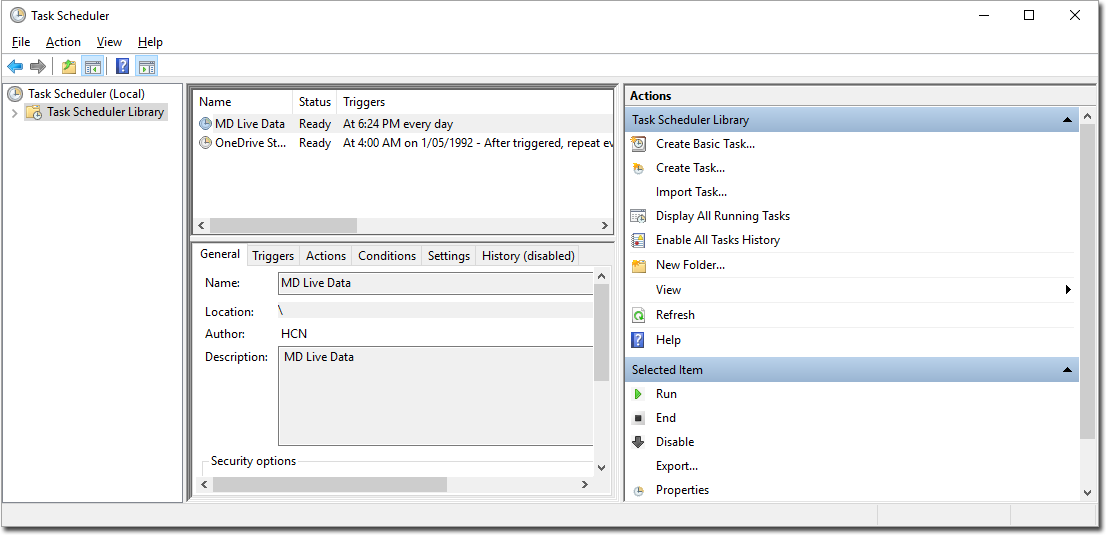Click the Back arrow toolbar icon
Viewport: 1106px width, 535px height.
15,67
